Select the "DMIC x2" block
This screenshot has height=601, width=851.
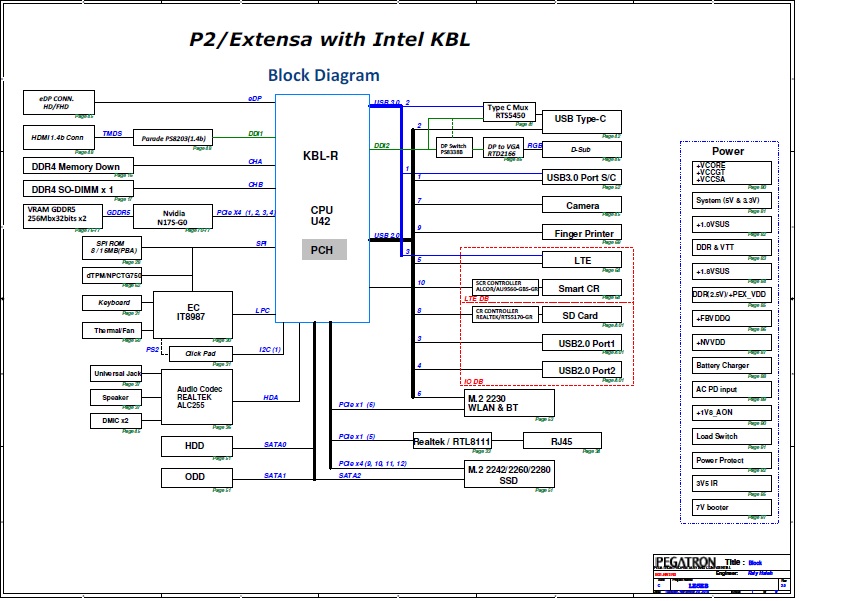[116, 421]
